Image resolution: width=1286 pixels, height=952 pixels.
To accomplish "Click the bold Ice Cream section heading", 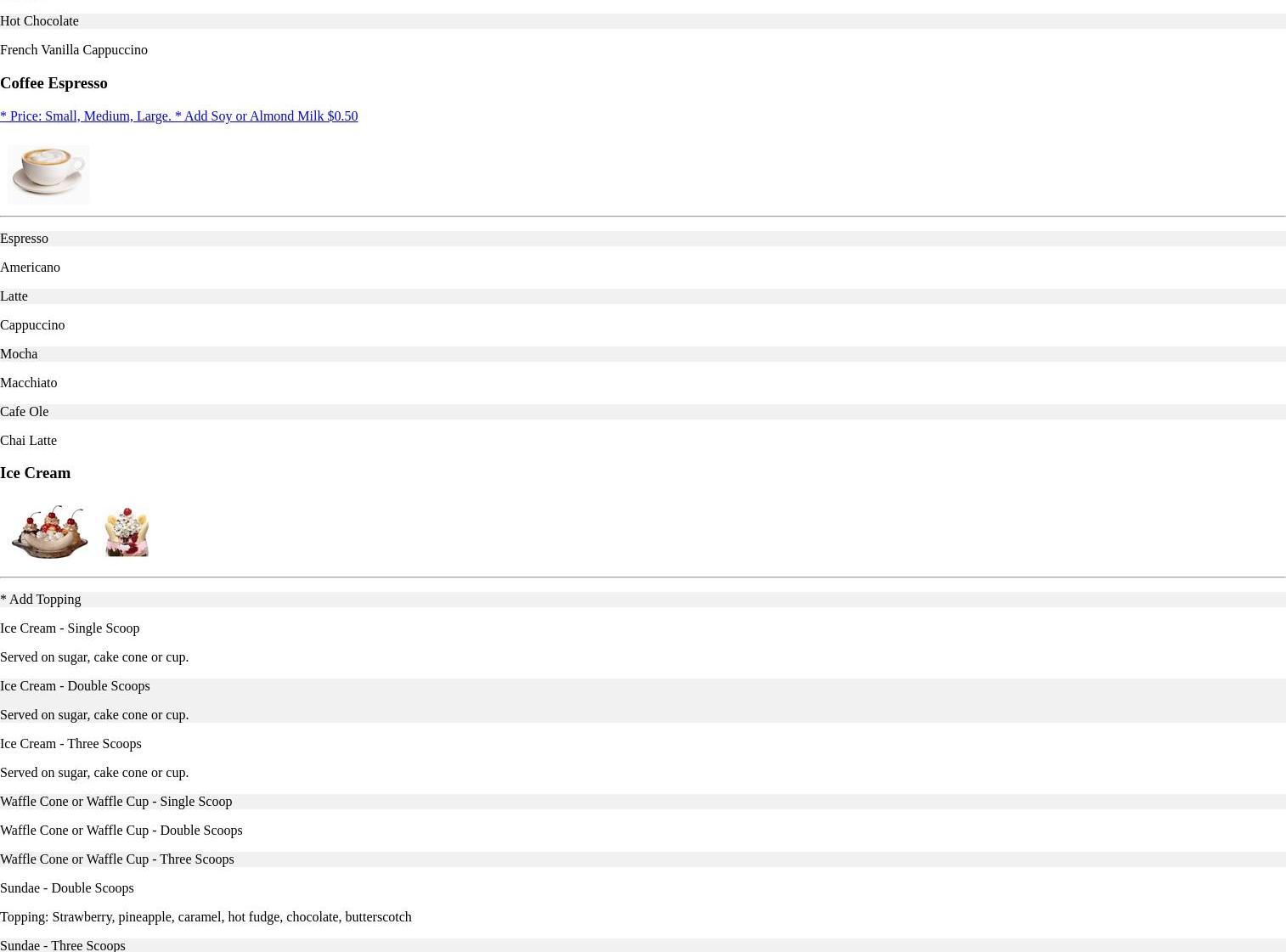I will [35, 472].
